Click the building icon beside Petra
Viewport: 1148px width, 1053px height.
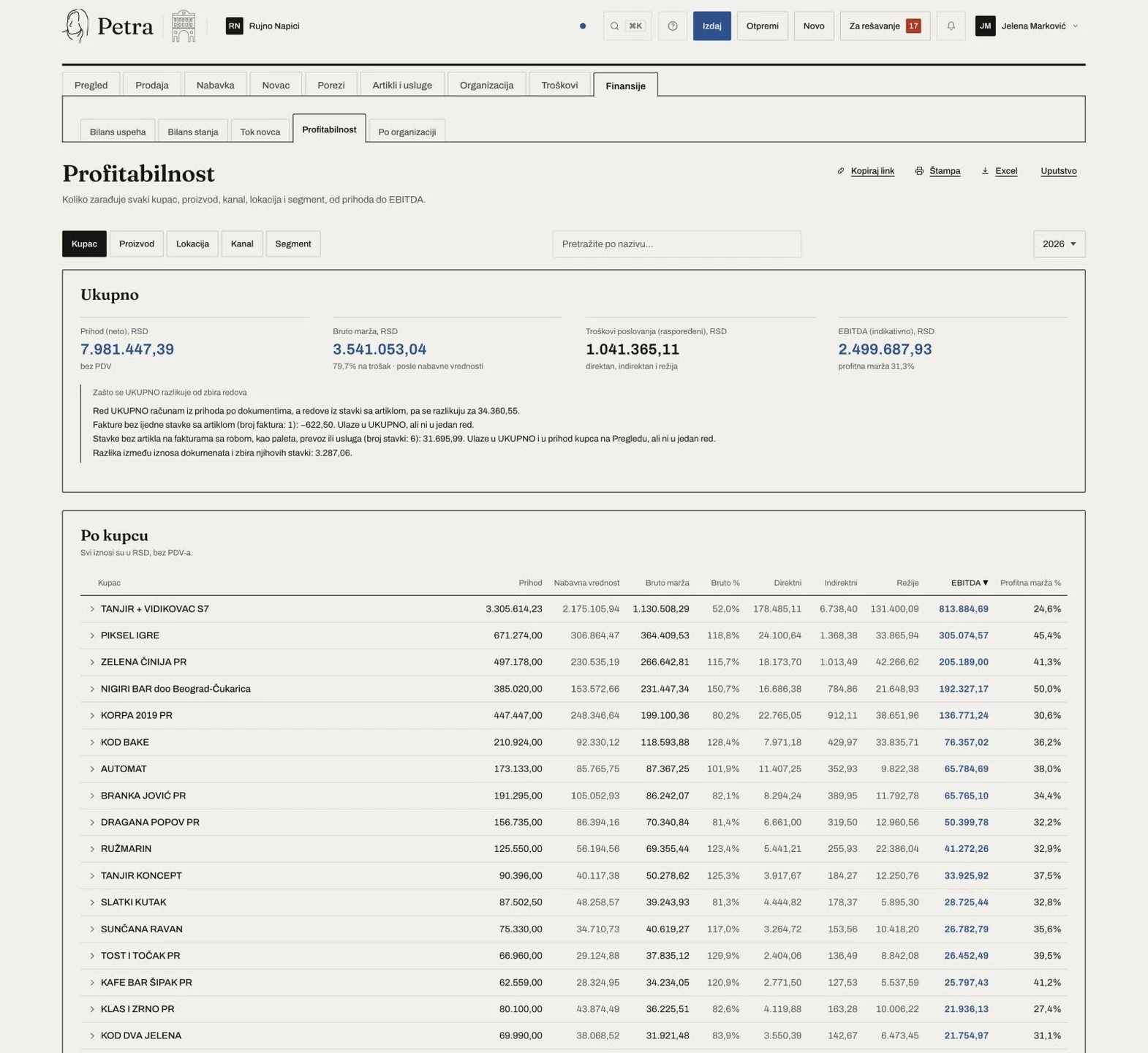click(184, 26)
